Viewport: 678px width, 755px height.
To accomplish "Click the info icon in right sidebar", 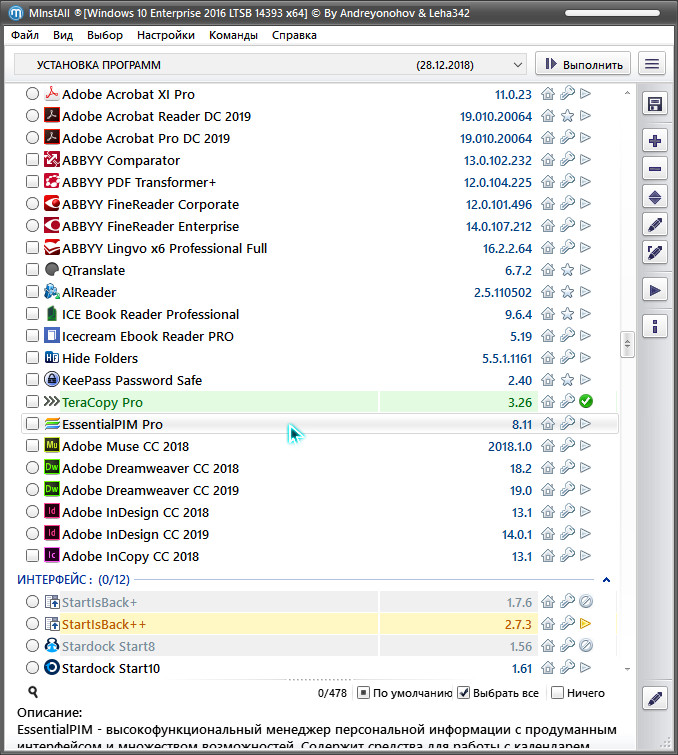I will 655,326.
